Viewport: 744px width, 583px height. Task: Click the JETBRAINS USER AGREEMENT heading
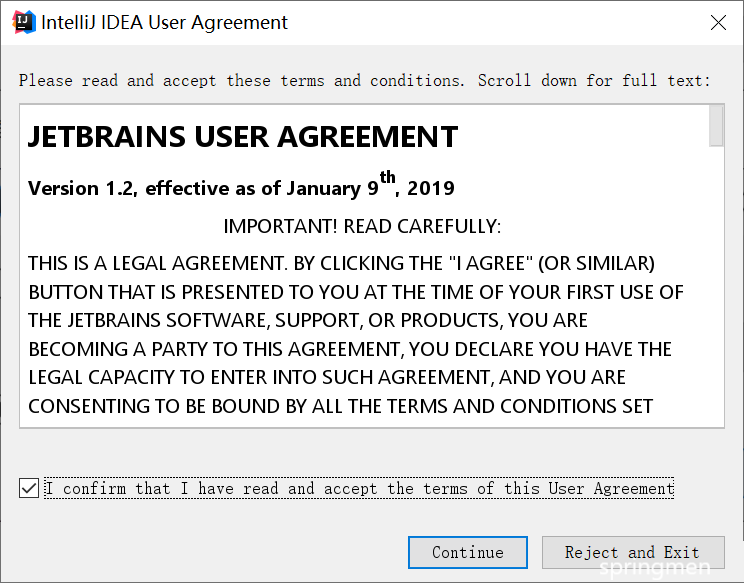[x=243, y=137]
